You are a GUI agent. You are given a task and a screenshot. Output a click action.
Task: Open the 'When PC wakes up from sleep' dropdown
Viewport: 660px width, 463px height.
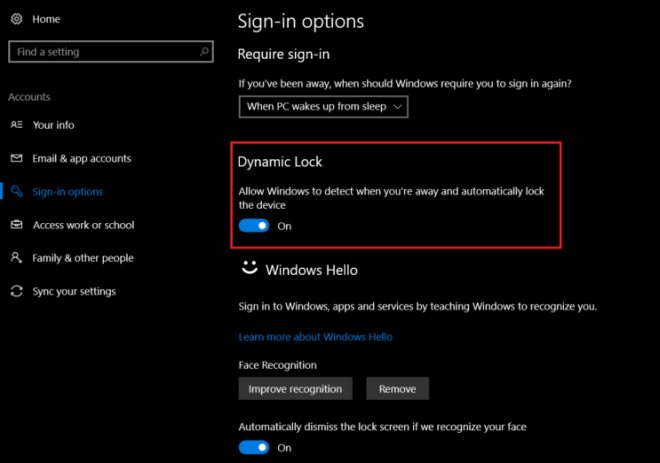(323, 106)
